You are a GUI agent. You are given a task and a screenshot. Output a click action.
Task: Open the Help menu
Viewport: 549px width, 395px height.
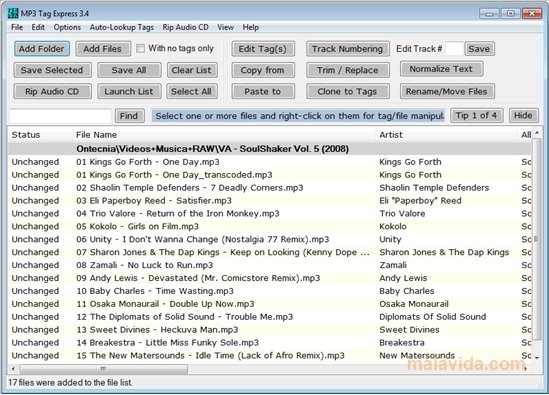point(251,27)
